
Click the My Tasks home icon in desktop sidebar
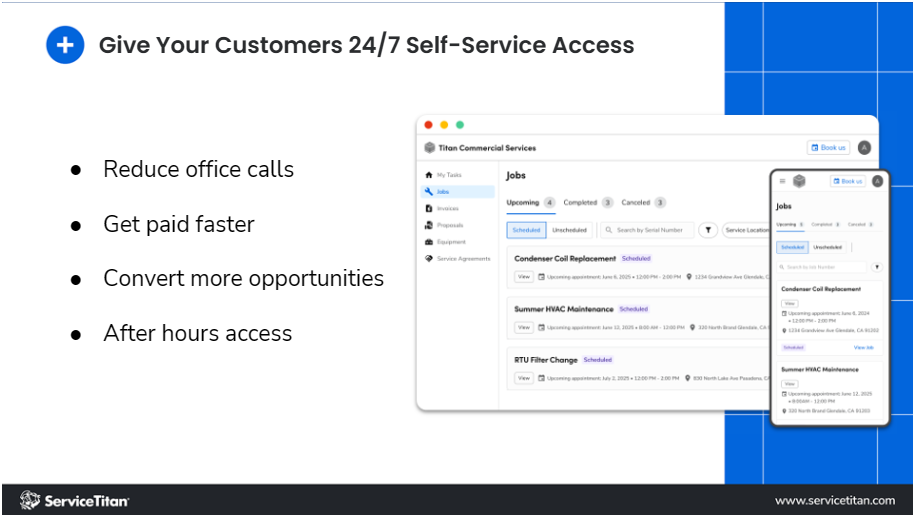click(x=429, y=175)
